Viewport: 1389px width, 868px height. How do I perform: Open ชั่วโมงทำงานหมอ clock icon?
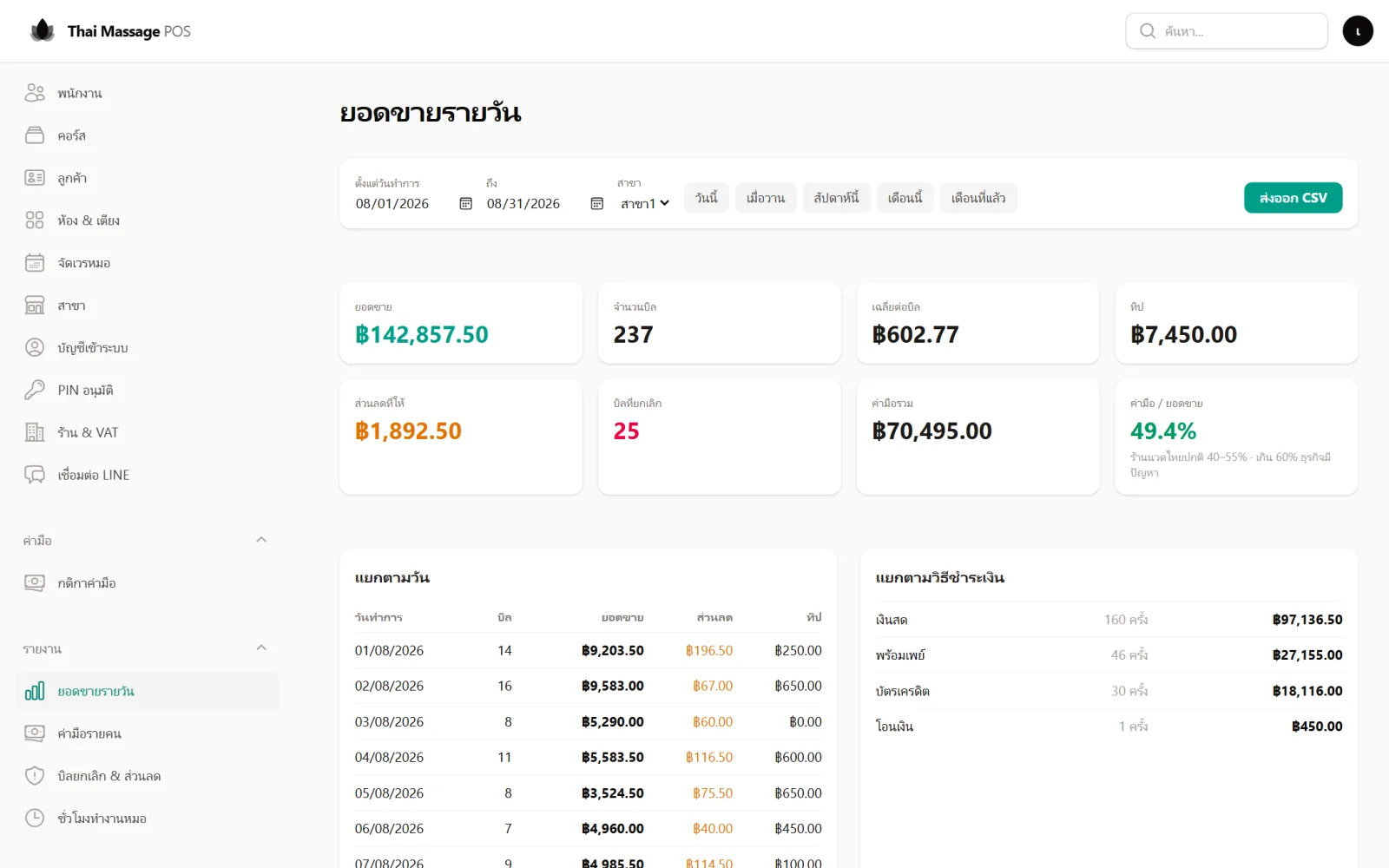[35, 819]
